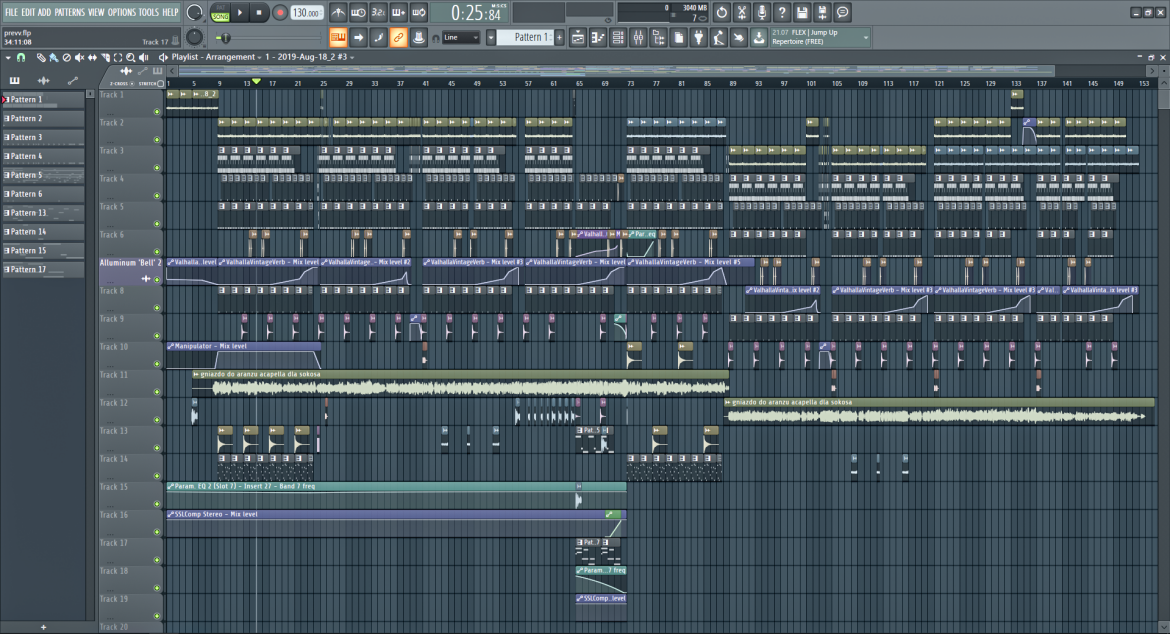
Task: Select the Slip tool in playlist toolbar
Action: click(x=92, y=57)
